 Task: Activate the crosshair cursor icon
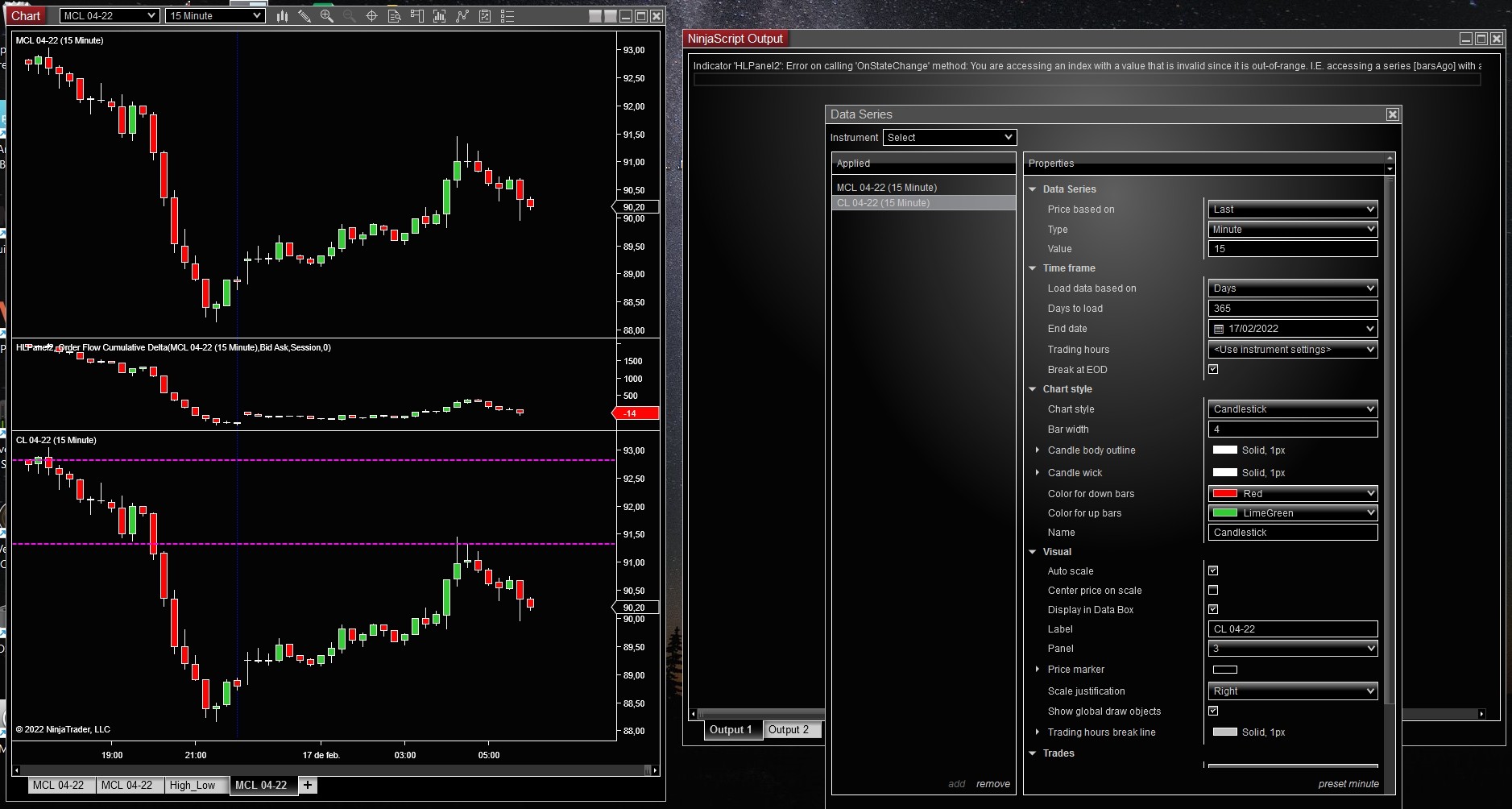pos(372,16)
